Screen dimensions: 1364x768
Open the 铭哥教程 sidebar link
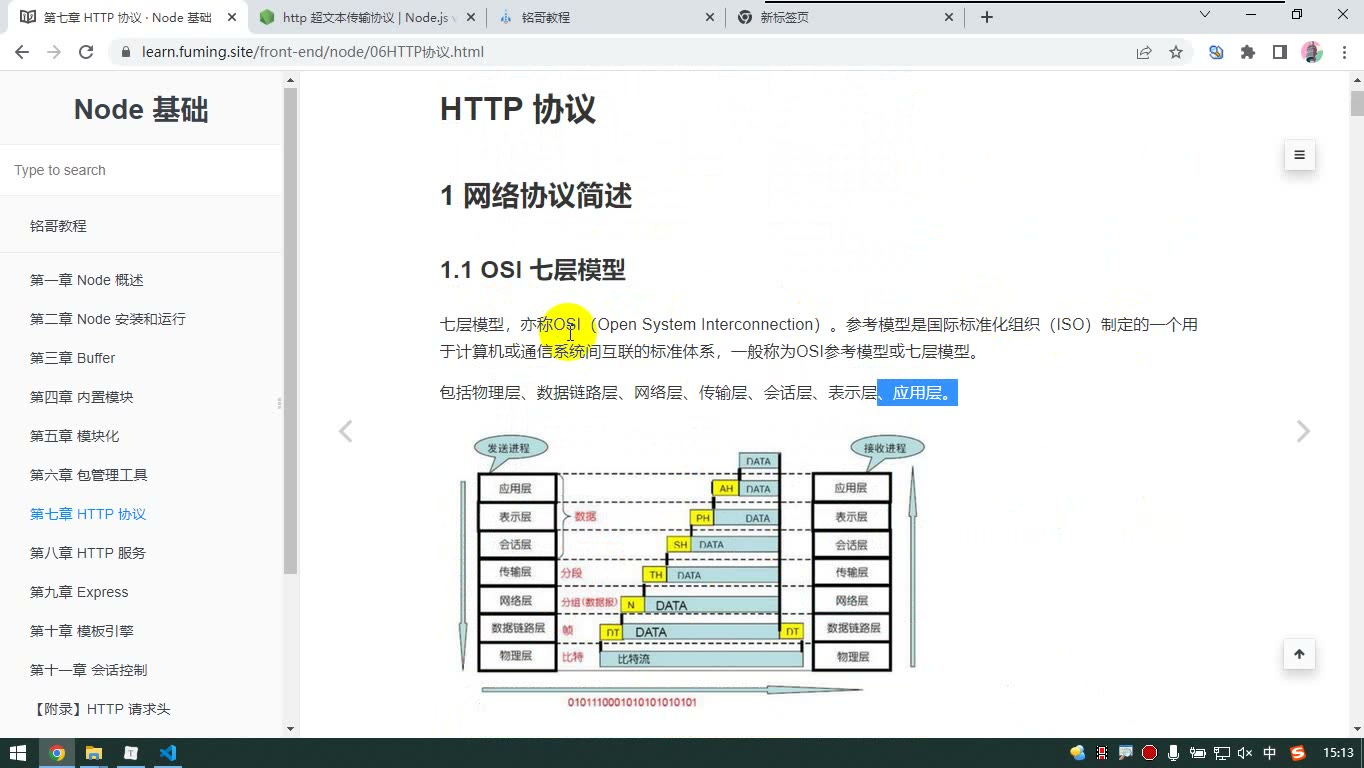pyautogui.click(x=58, y=226)
